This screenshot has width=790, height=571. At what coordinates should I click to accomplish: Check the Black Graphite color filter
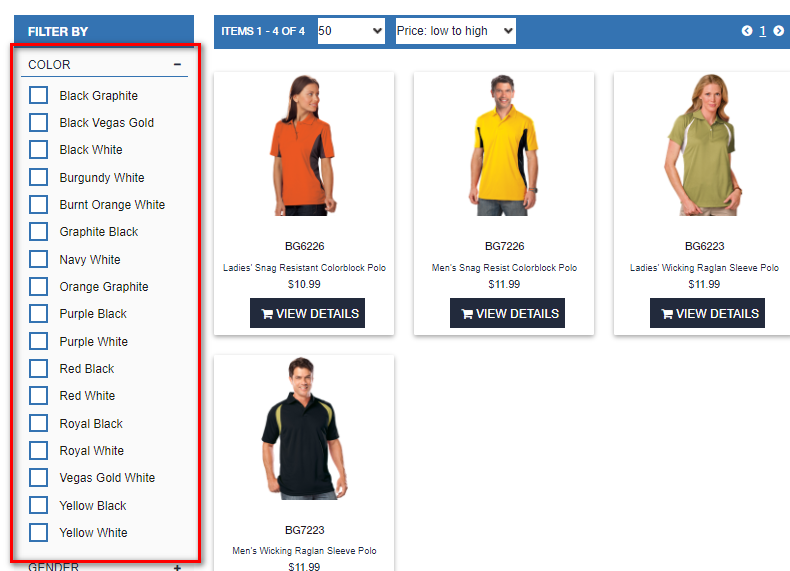click(38, 95)
